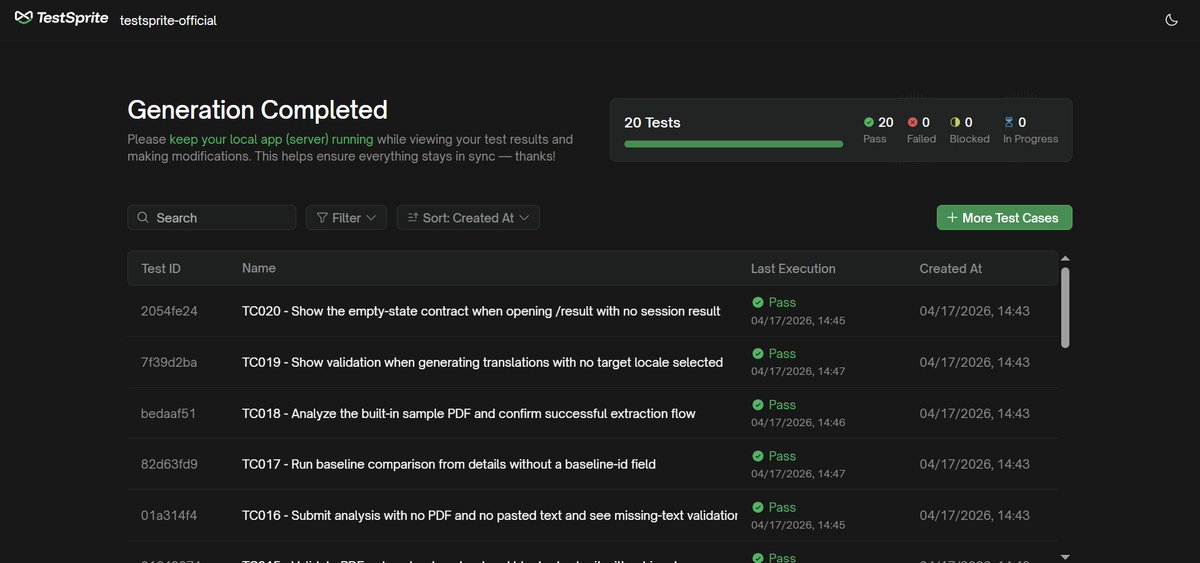The image size is (1200, 563).
Task: Open the Filter dropdown
Action: 346,217
